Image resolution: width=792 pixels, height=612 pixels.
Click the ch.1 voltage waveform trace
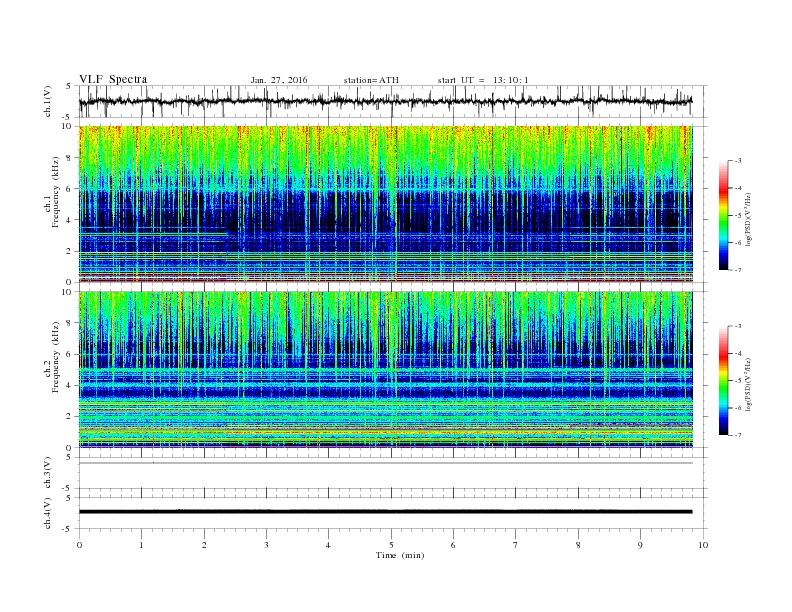pyautogui.click(x=385, y=101)
